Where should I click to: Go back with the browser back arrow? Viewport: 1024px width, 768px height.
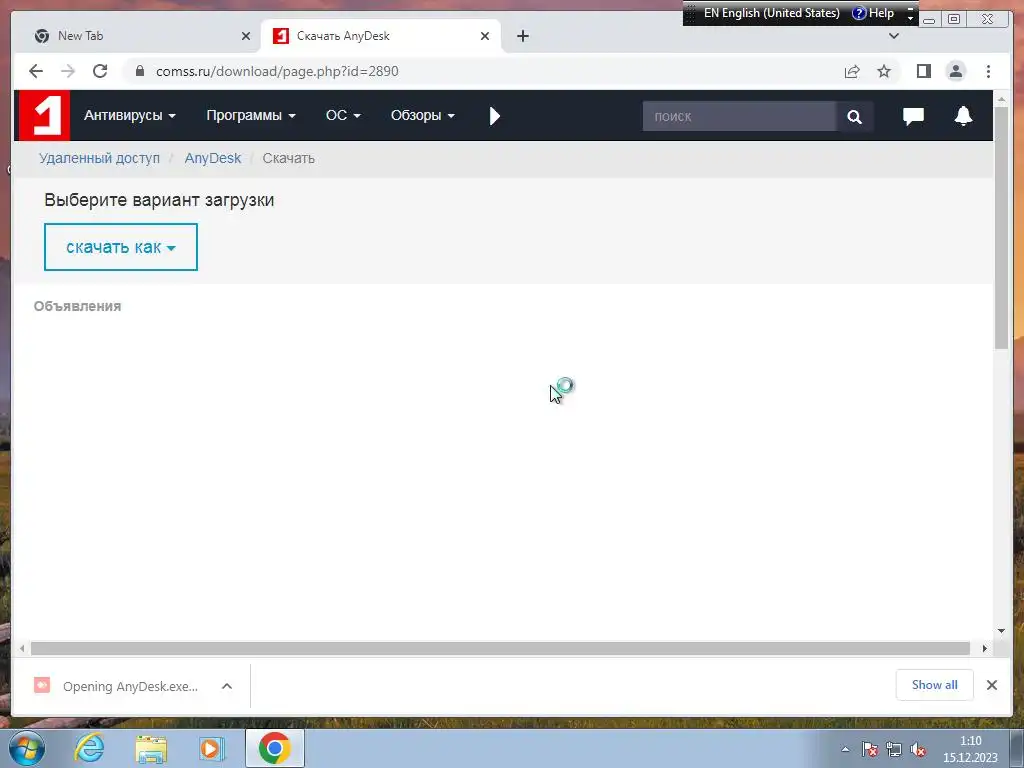(x=36, y=71)
